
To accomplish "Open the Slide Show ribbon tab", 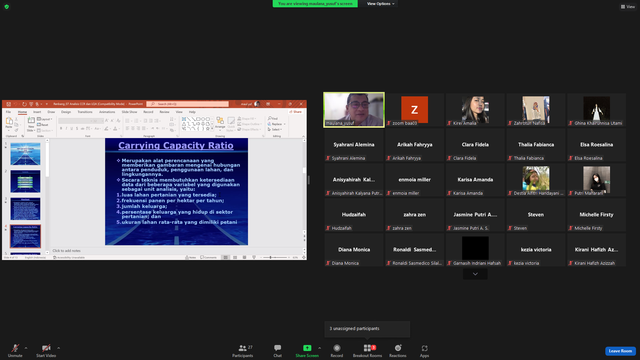I will coord(129,112).
